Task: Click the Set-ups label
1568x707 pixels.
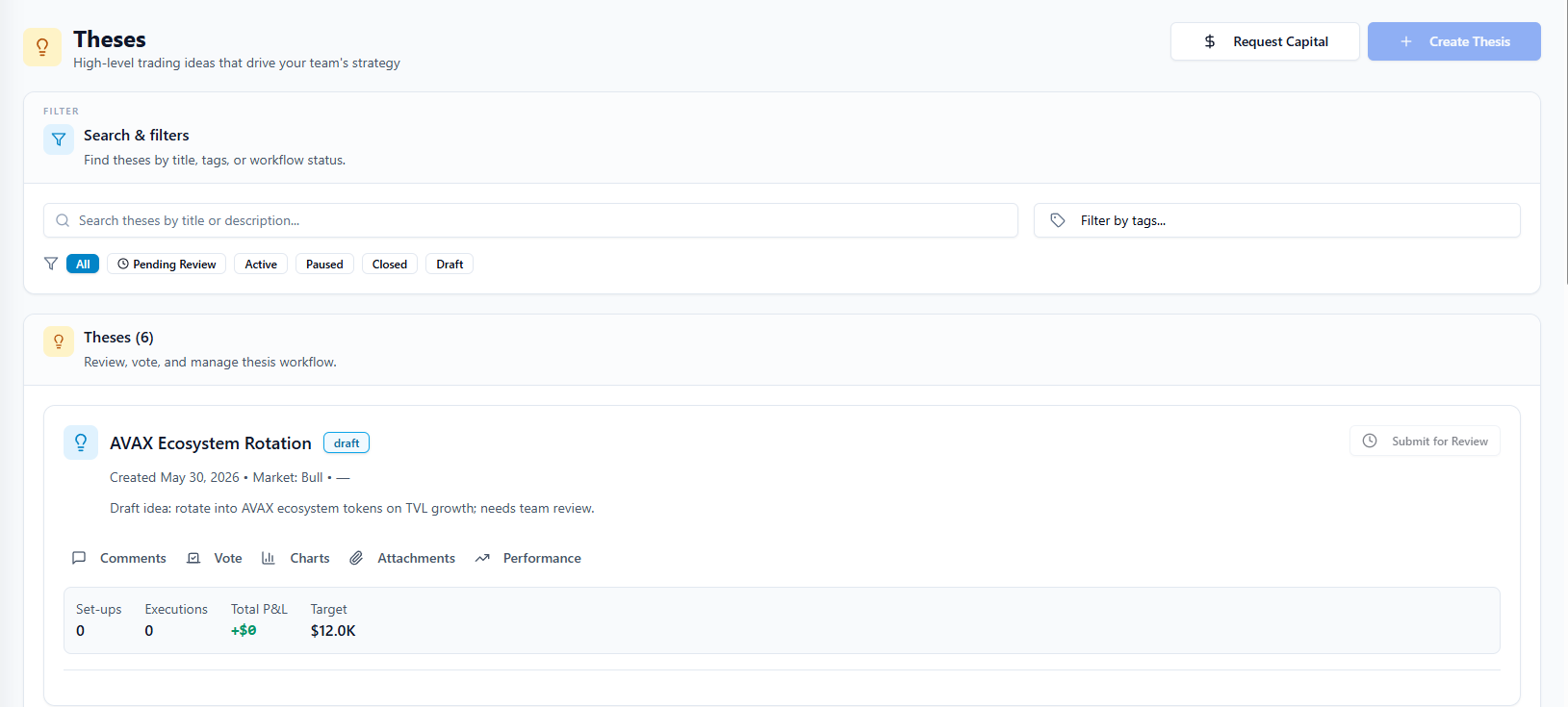Action: point(99,609)
